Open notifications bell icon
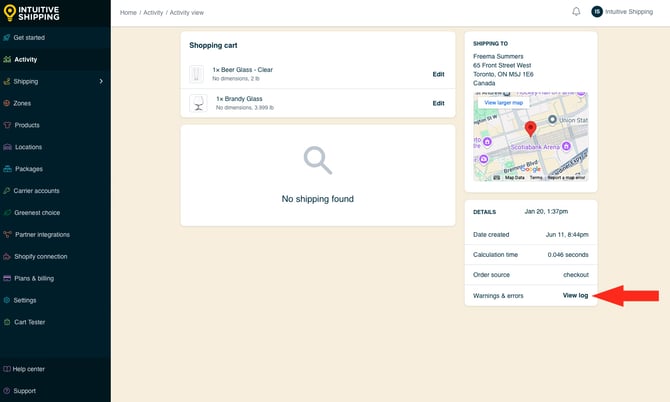The image size is (670, 402). pos(576,12)
